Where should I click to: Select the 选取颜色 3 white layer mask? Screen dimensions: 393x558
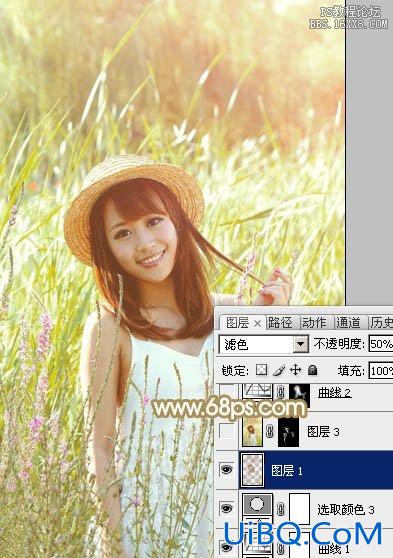point(299,509)
